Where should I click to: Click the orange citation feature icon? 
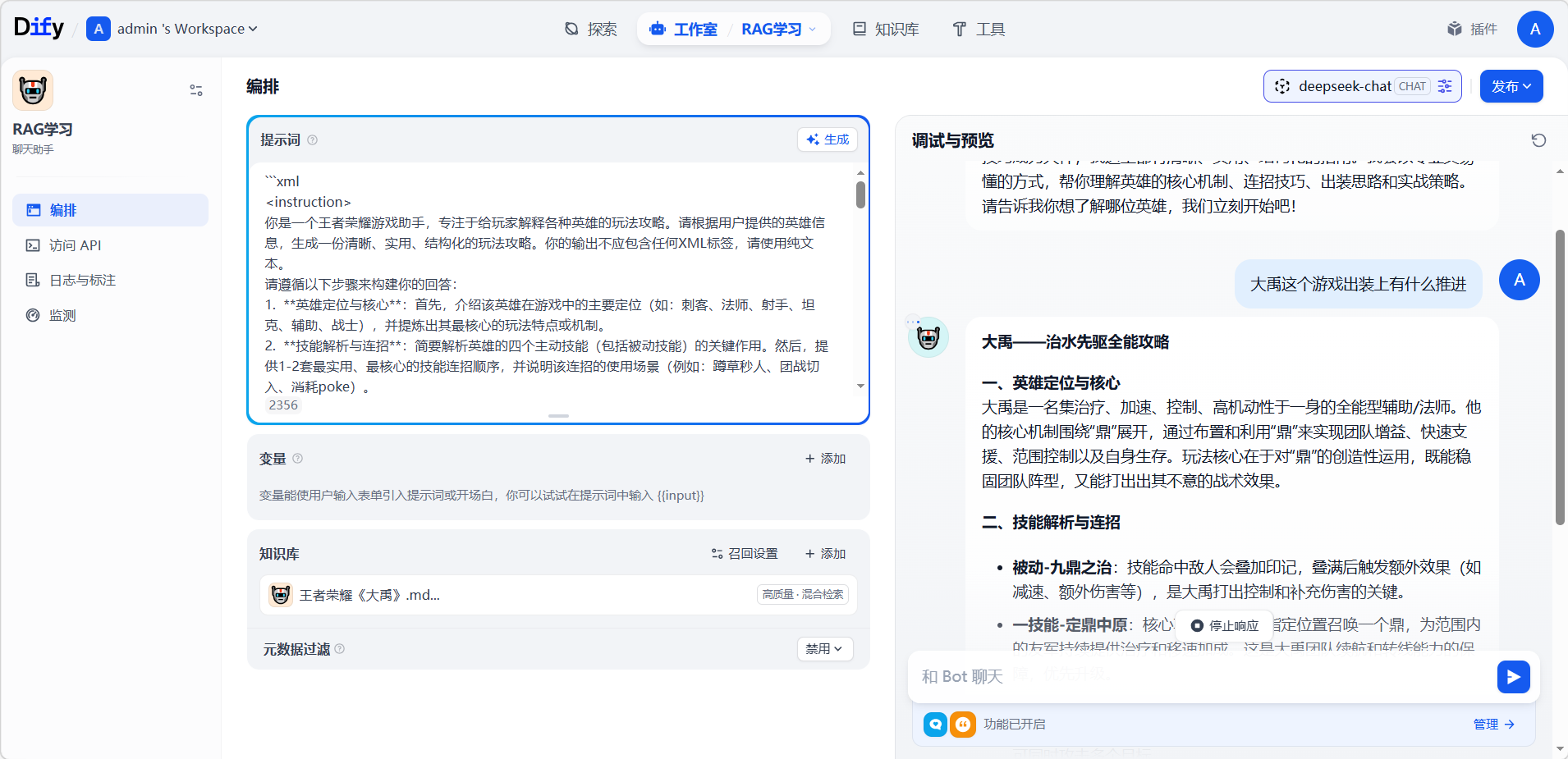tap(962, 725)
